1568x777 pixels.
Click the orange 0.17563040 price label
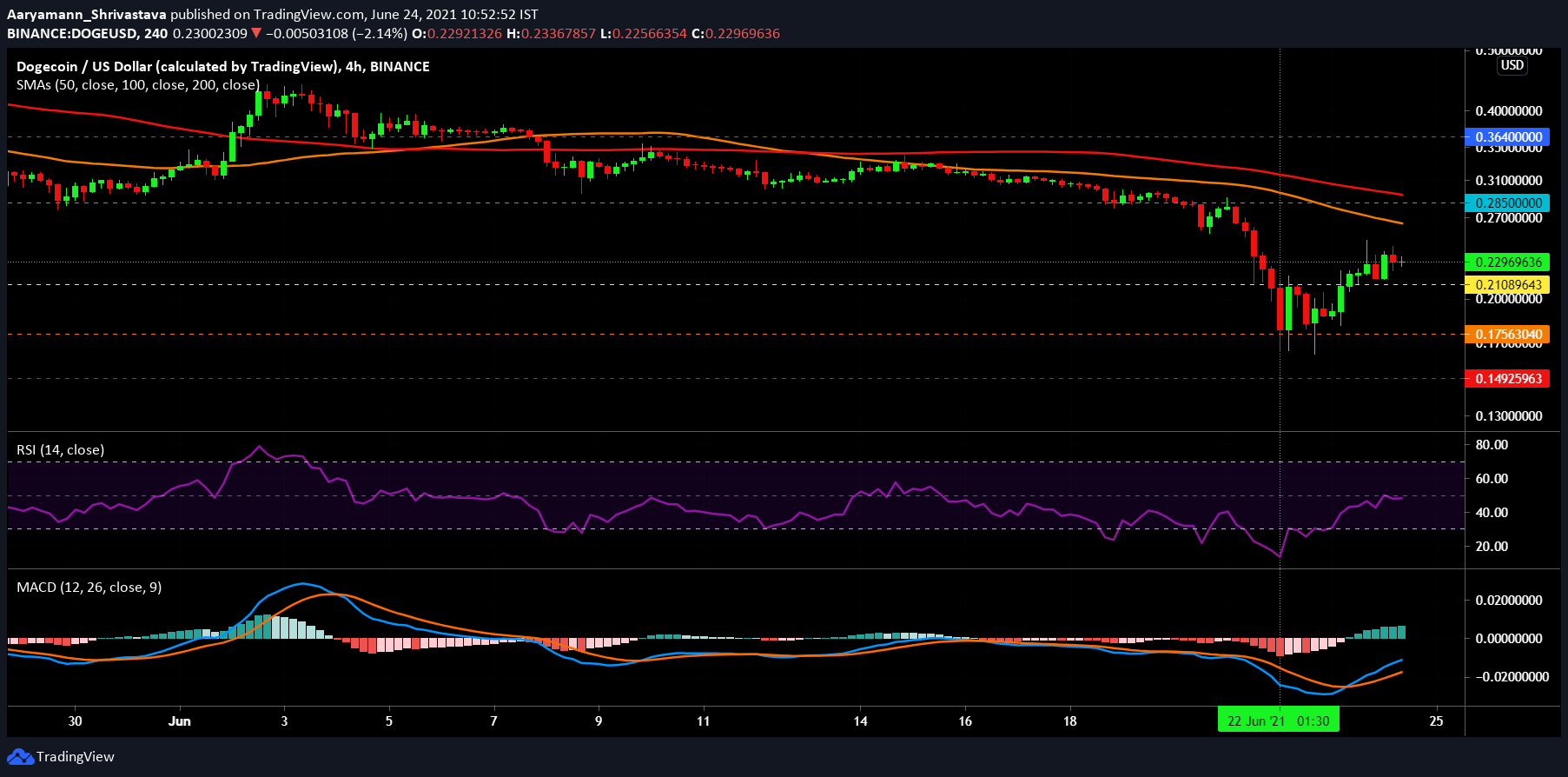(x=1506, y=335)
